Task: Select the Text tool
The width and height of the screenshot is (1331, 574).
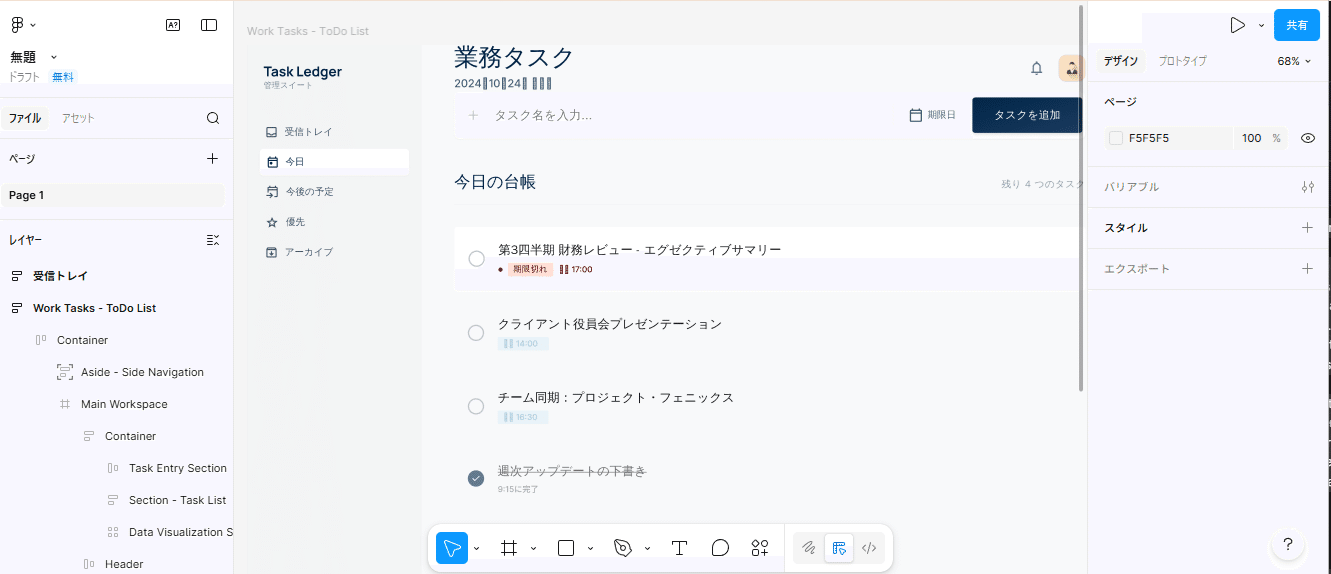Action: tap(679, 548)
